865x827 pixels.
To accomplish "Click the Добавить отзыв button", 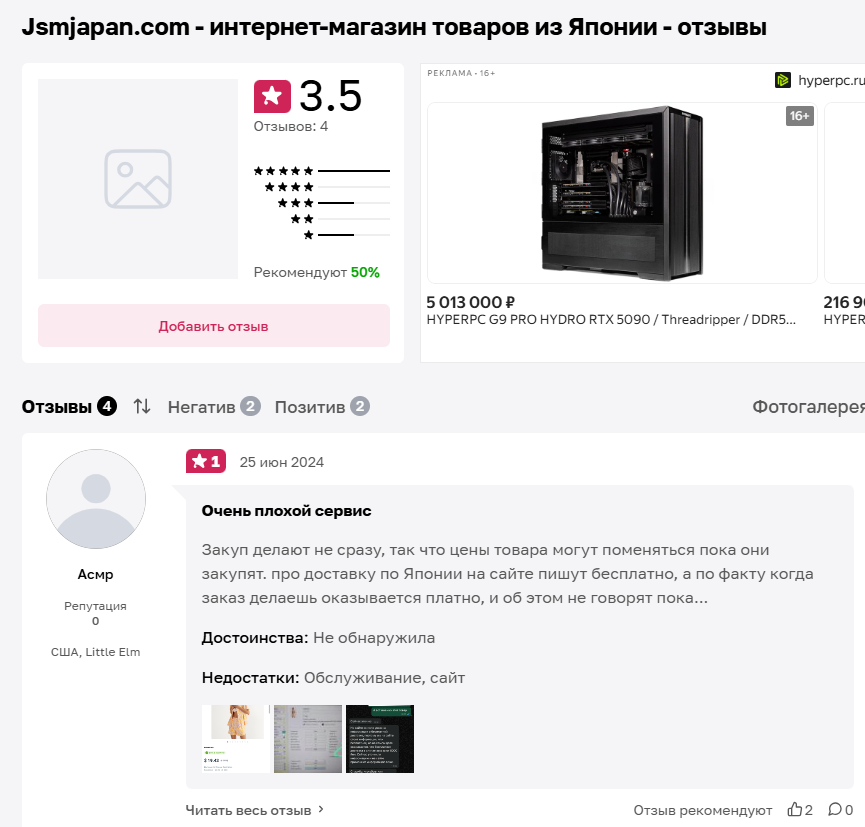I will [x=213, y=326].
